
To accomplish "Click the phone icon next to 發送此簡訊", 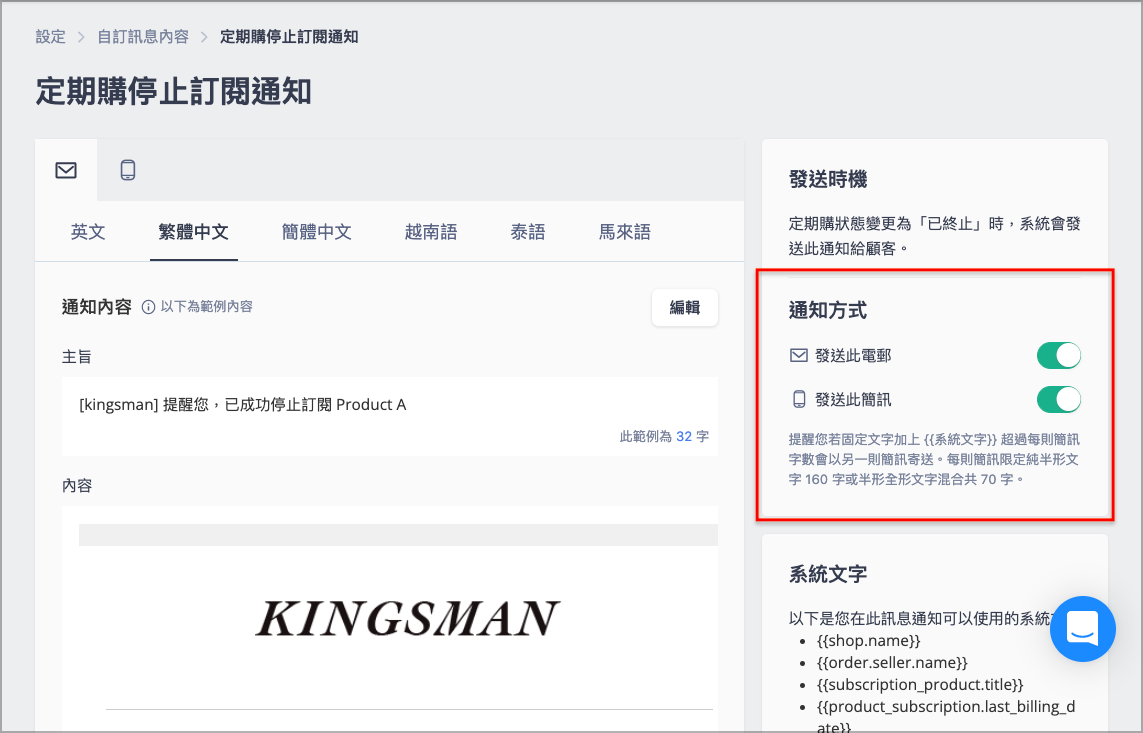I will click(x=799, y=399).
